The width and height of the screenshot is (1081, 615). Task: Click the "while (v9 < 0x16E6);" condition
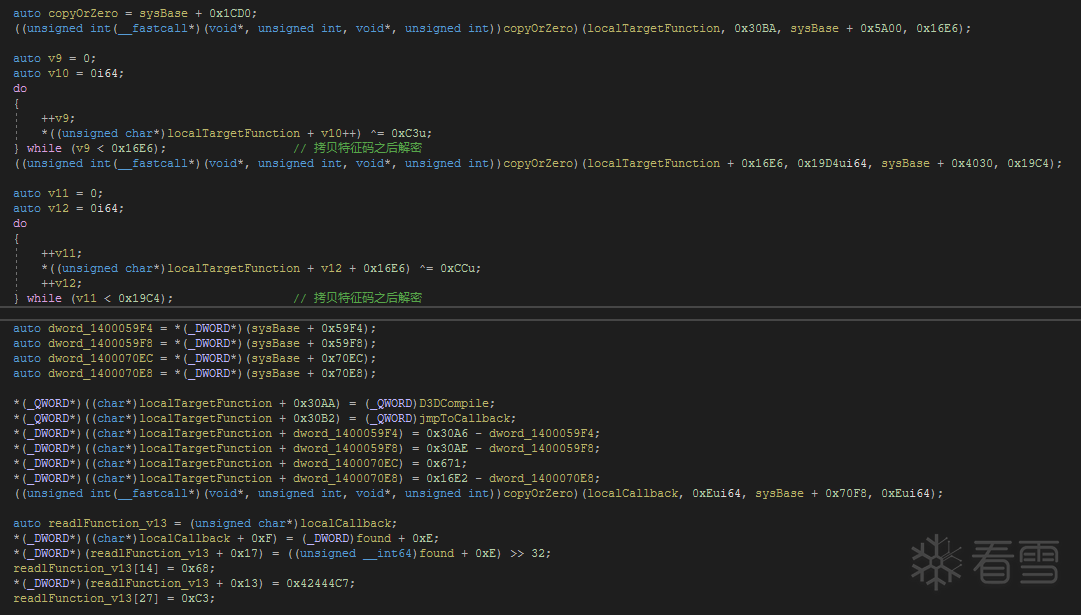(97, 148)
